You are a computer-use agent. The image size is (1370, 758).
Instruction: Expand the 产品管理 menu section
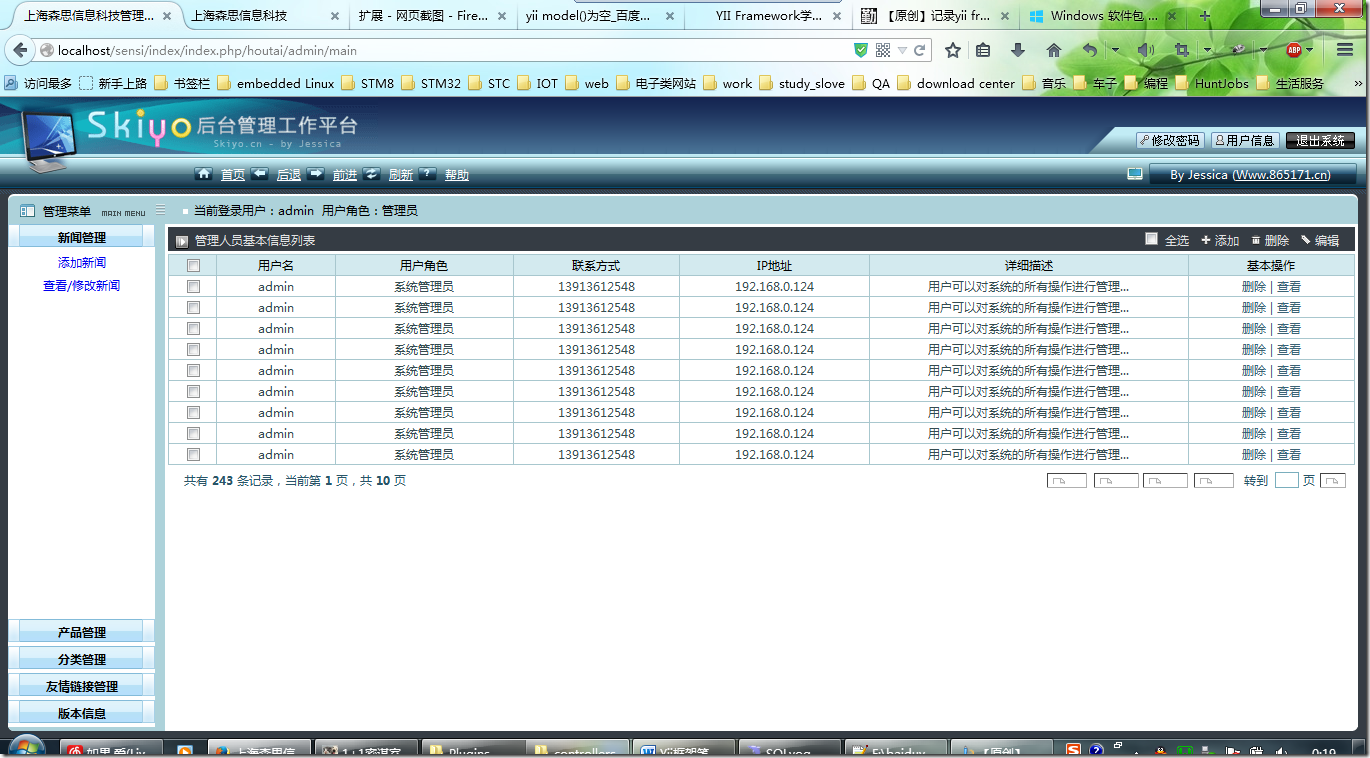click(81, 633)
